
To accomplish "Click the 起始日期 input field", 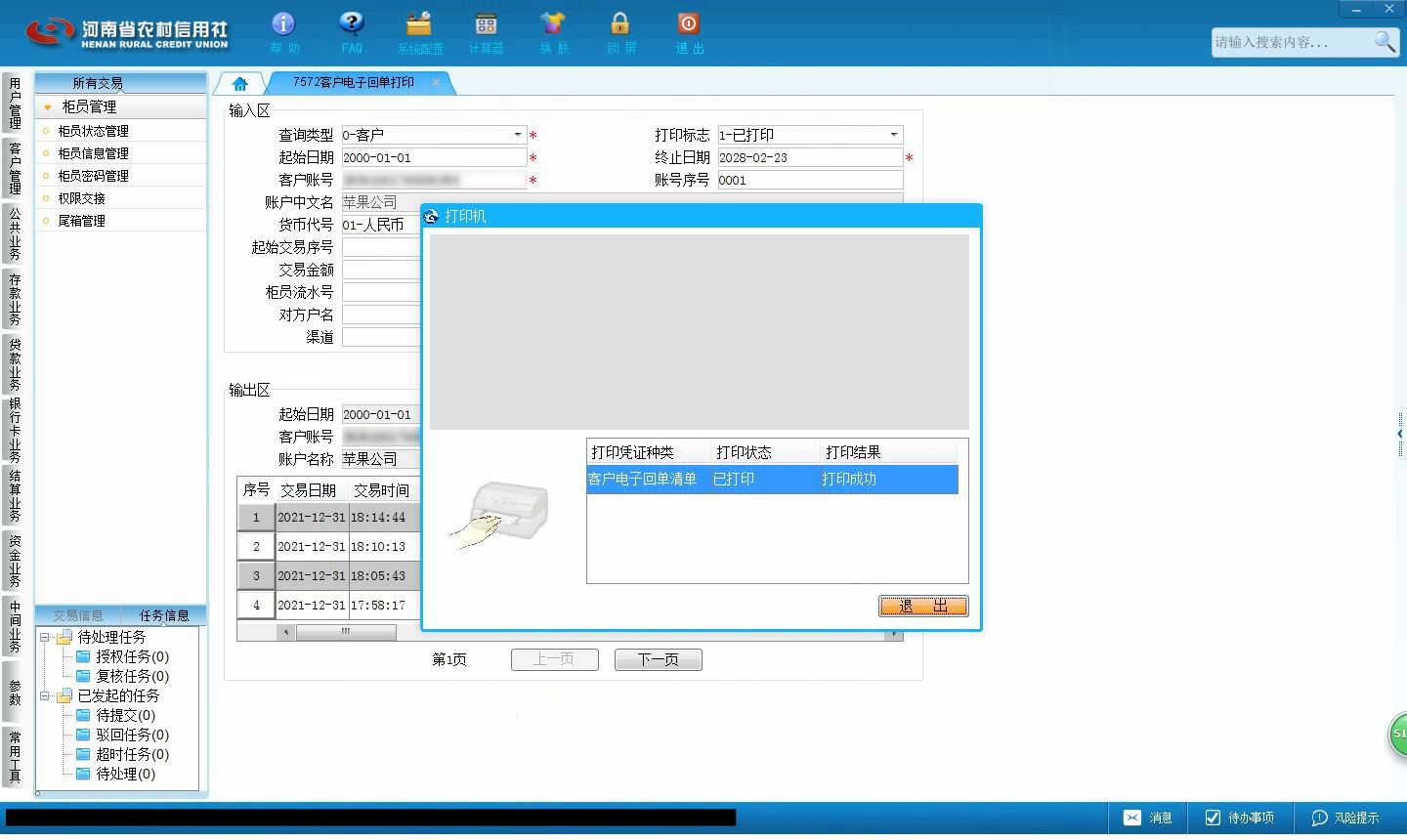I will [x=434, y=157].
